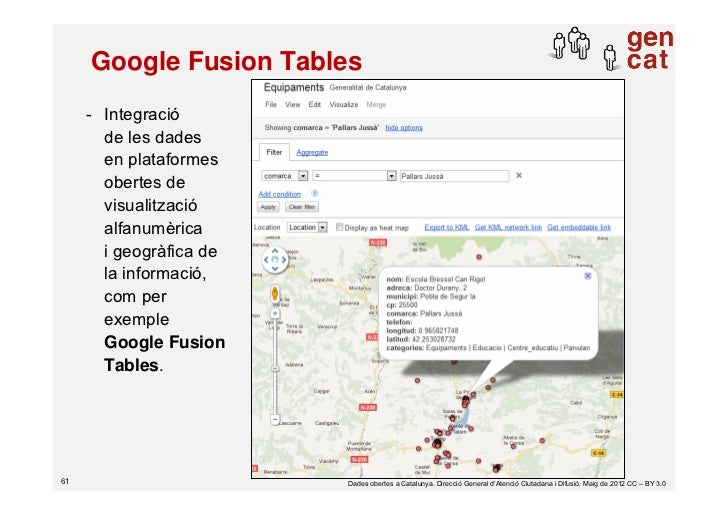Pan the map down arrow
728x515 pixels.
point(275,268)
